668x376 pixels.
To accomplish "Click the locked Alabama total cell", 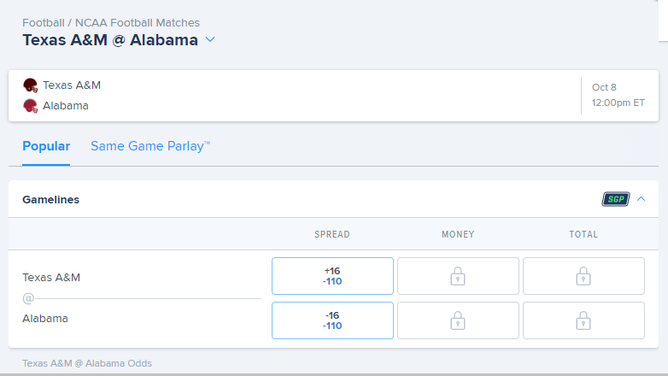I will (x=584, y=320).
